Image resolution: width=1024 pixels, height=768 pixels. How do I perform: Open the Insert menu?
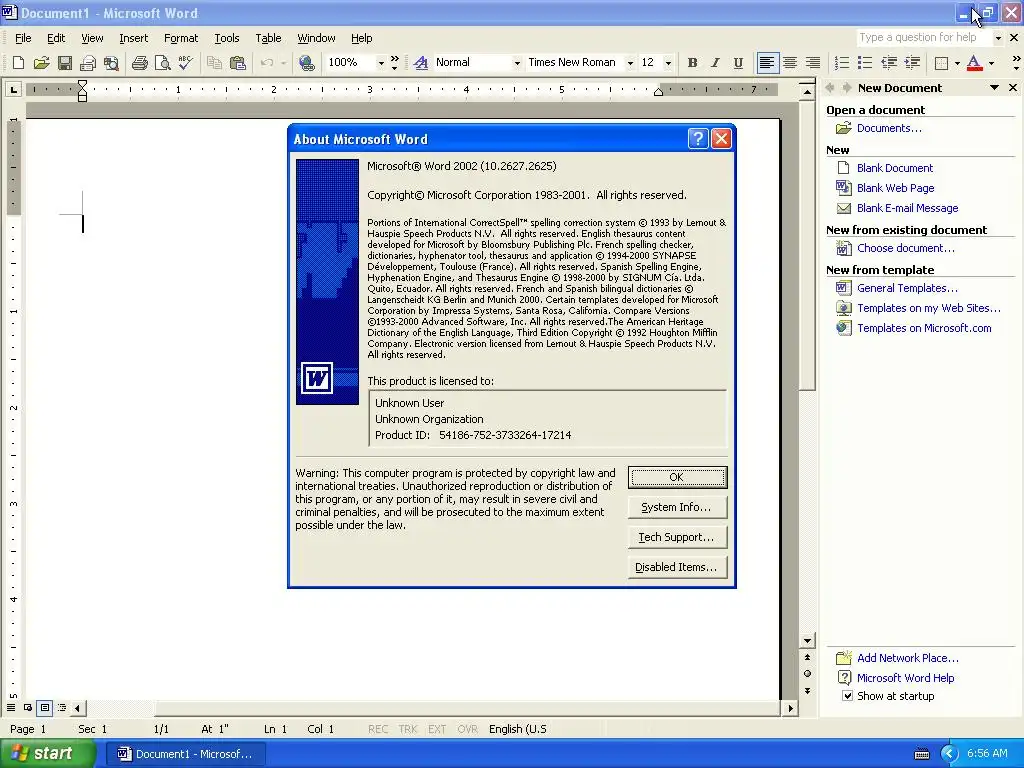point(133,38)
